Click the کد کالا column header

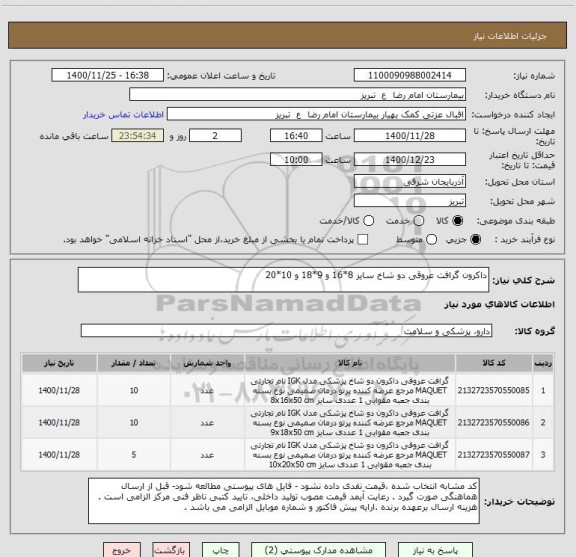[x=494, y=363]
